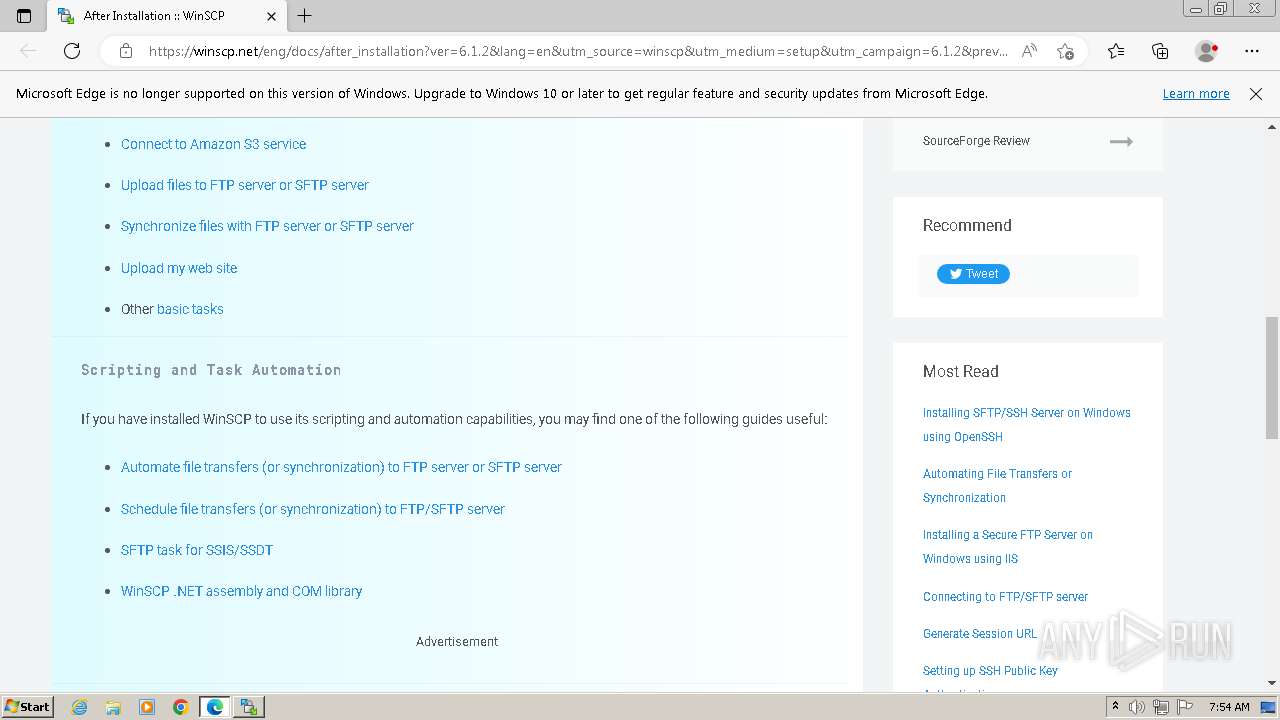This screenshot has width=1280, height=720.
Task: Click the 7:54 AM taskbar clock
Action: pos(1229,707)
